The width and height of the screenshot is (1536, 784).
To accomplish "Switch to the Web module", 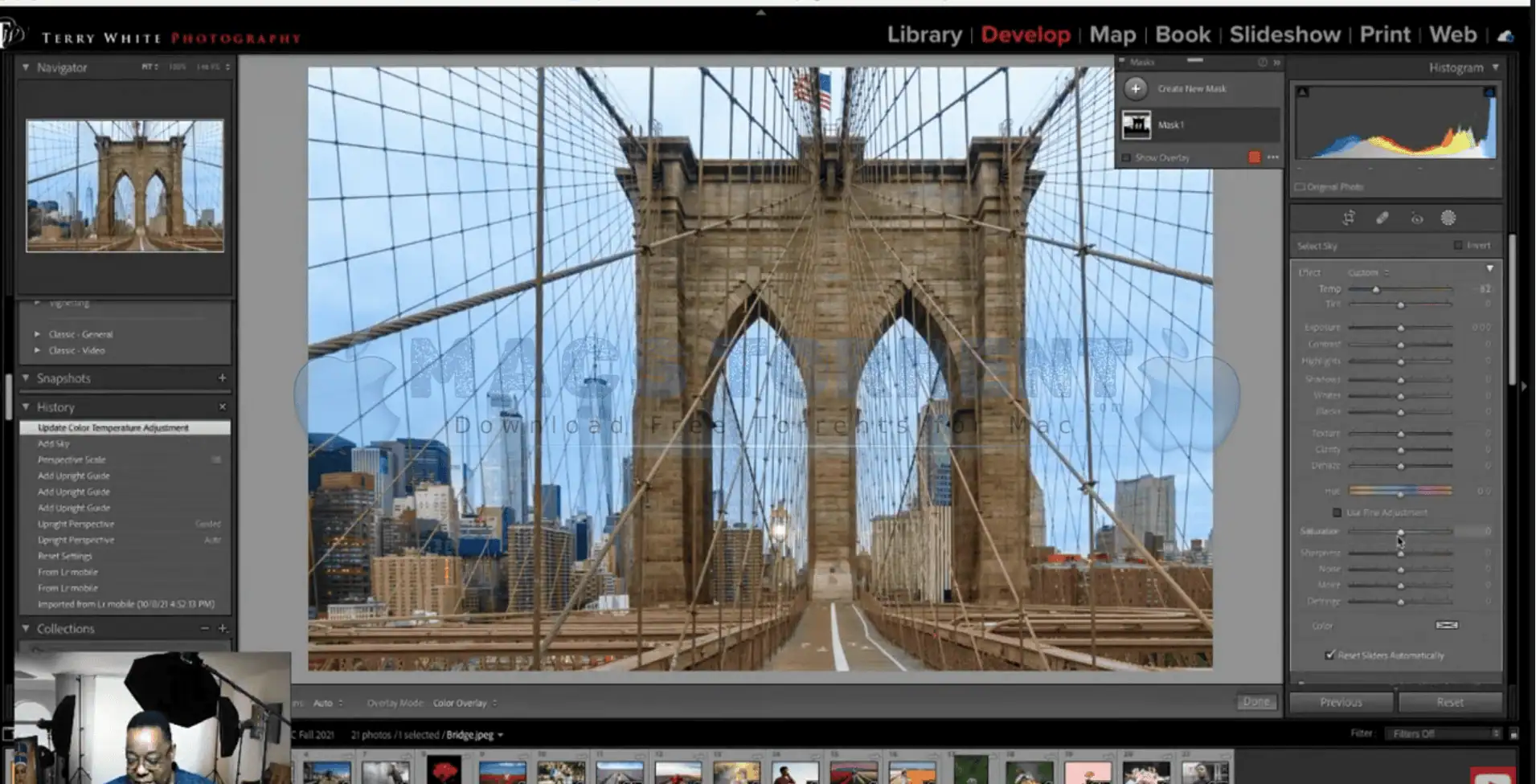I will [1452, 35].
